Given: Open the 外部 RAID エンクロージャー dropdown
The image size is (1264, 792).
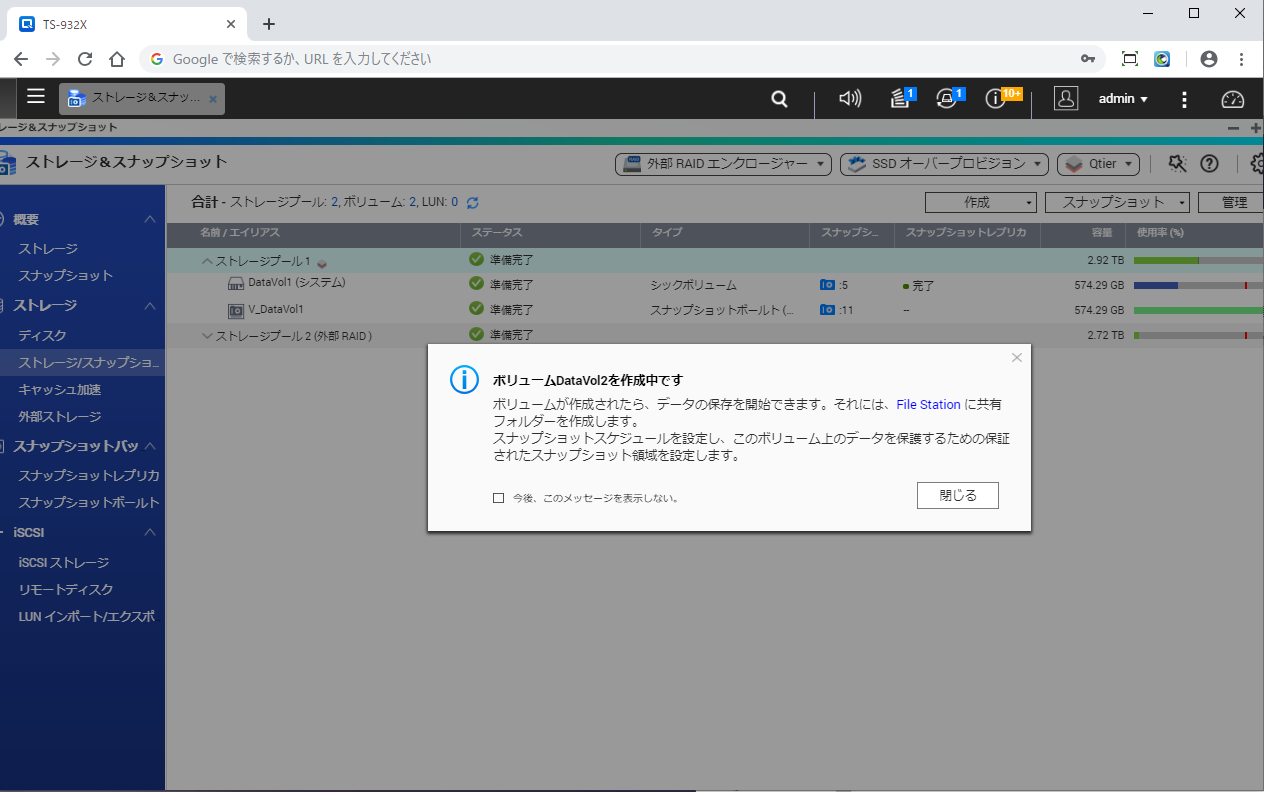Looking at the screenshot, I should pos(723,164).
